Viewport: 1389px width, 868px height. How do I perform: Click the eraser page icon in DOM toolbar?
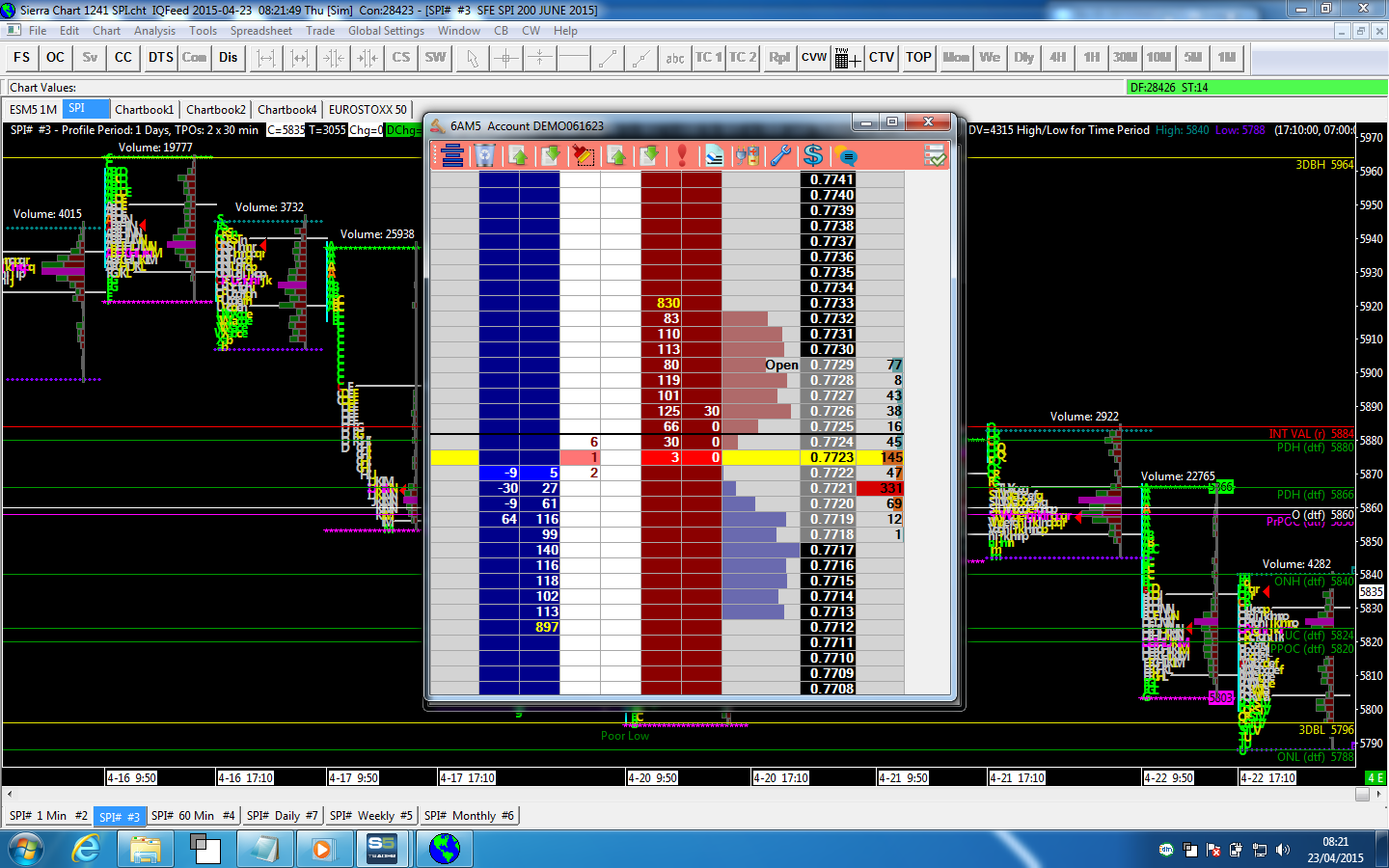[x=714, y=155]
